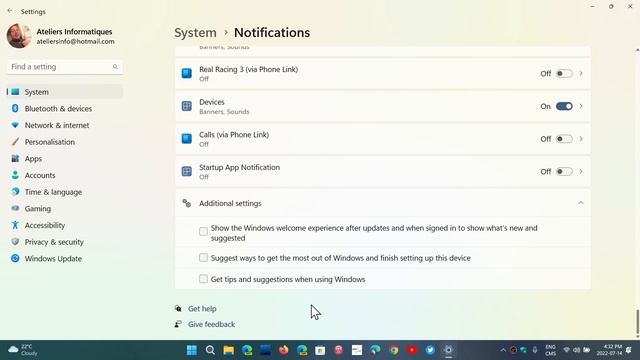
Task: Open Personalisation settings
Action: pyautogui.click(x=49, y=142)
